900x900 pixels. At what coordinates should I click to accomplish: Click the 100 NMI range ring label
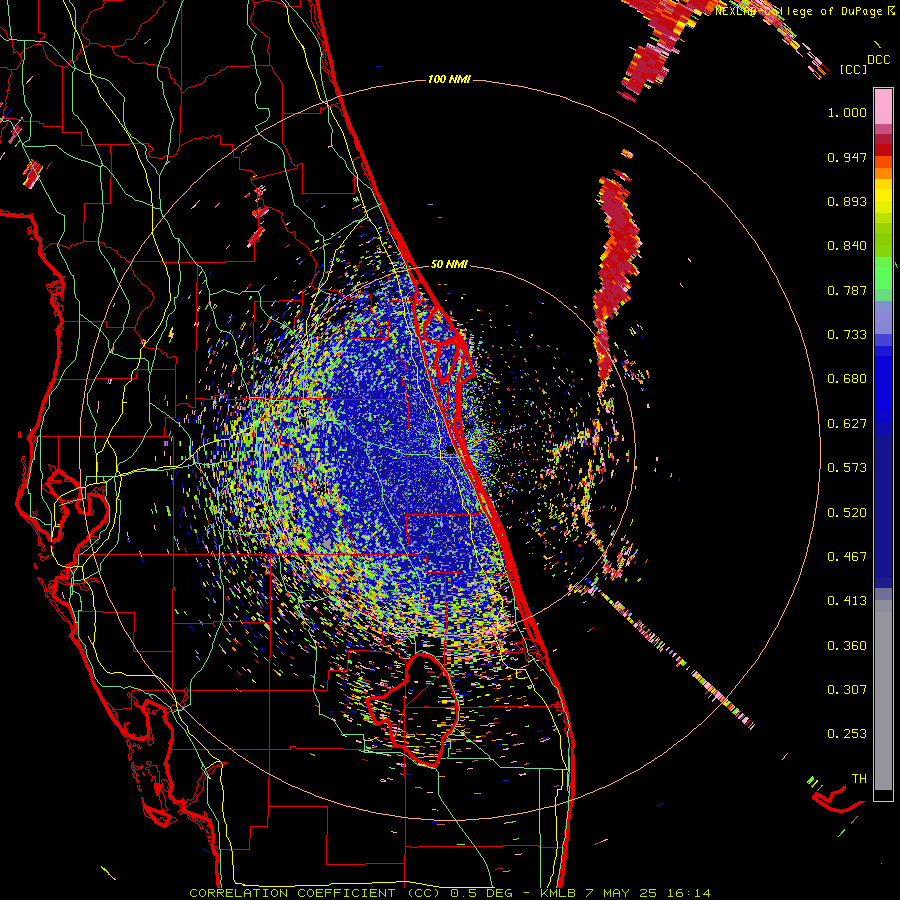[449, 79]
